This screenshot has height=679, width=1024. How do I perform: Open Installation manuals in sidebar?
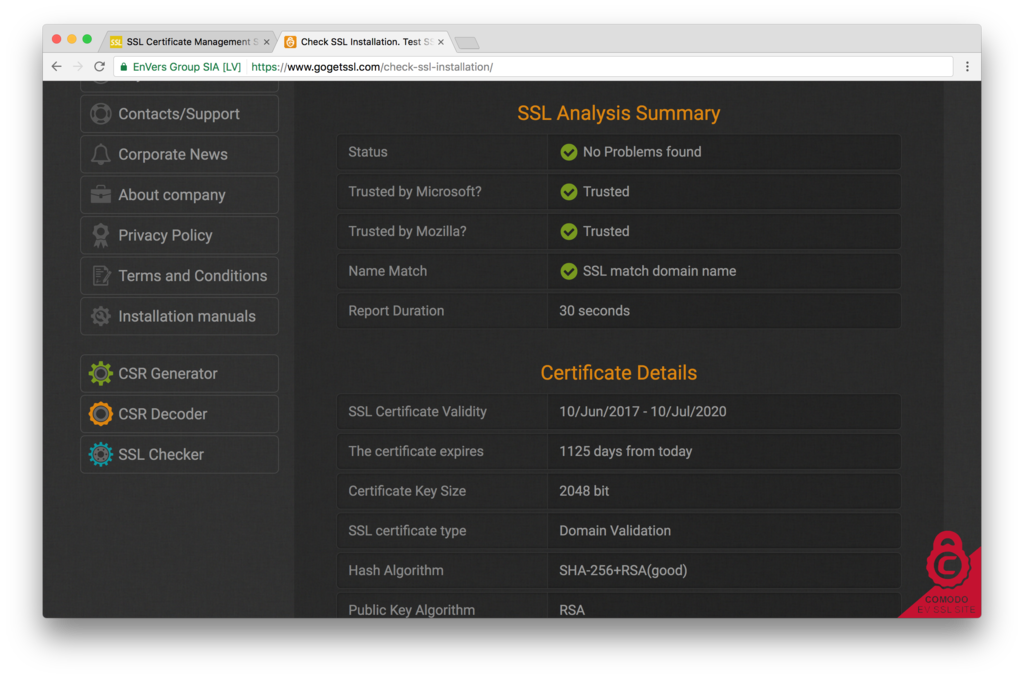pos(180,316)
